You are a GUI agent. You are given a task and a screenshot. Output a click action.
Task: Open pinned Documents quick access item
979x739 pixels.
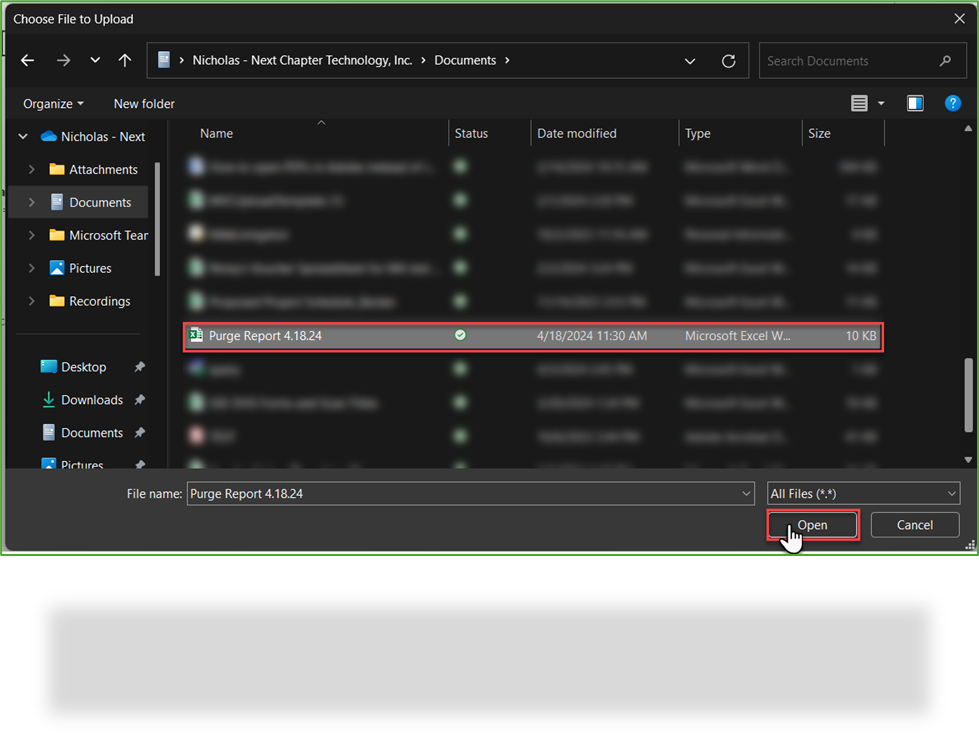point(82,433)
